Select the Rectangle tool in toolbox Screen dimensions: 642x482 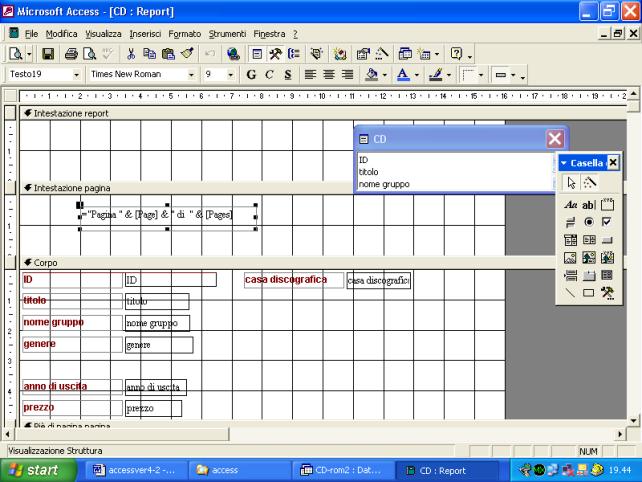pyautogui.click(x=588, y=292)
